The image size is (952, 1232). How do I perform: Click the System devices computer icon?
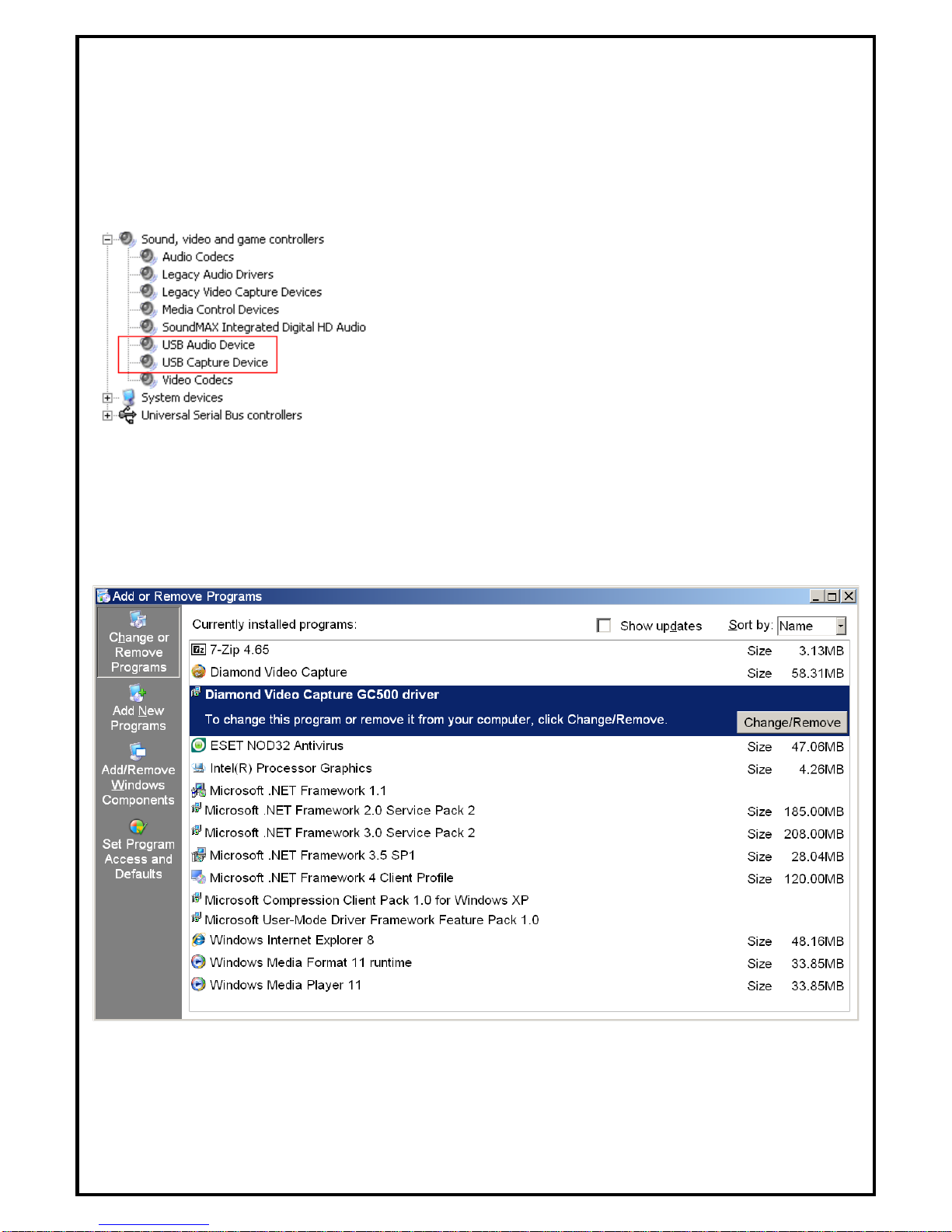[x=128, y=397]
